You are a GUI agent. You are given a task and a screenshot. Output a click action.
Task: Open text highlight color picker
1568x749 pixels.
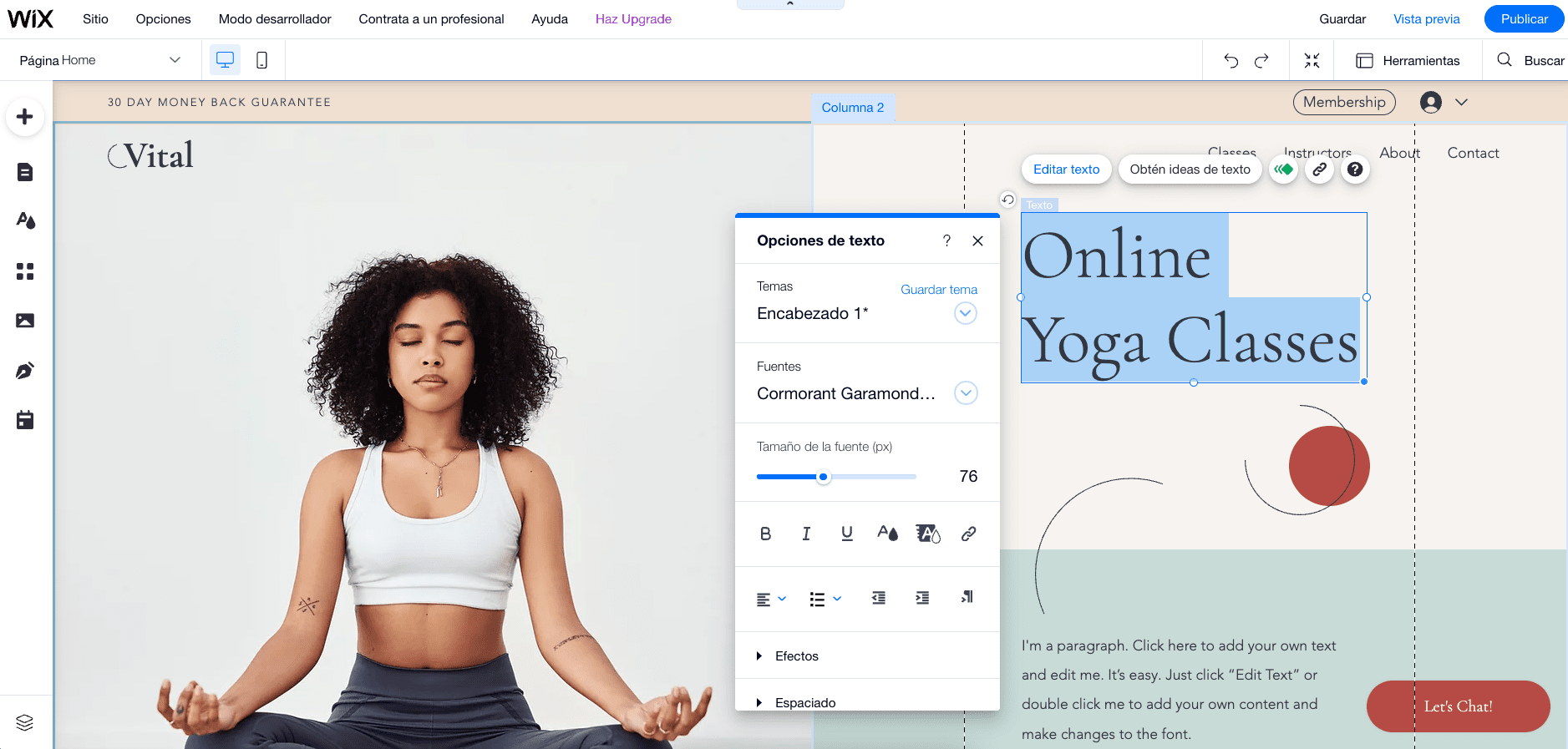tap(928, 534)
